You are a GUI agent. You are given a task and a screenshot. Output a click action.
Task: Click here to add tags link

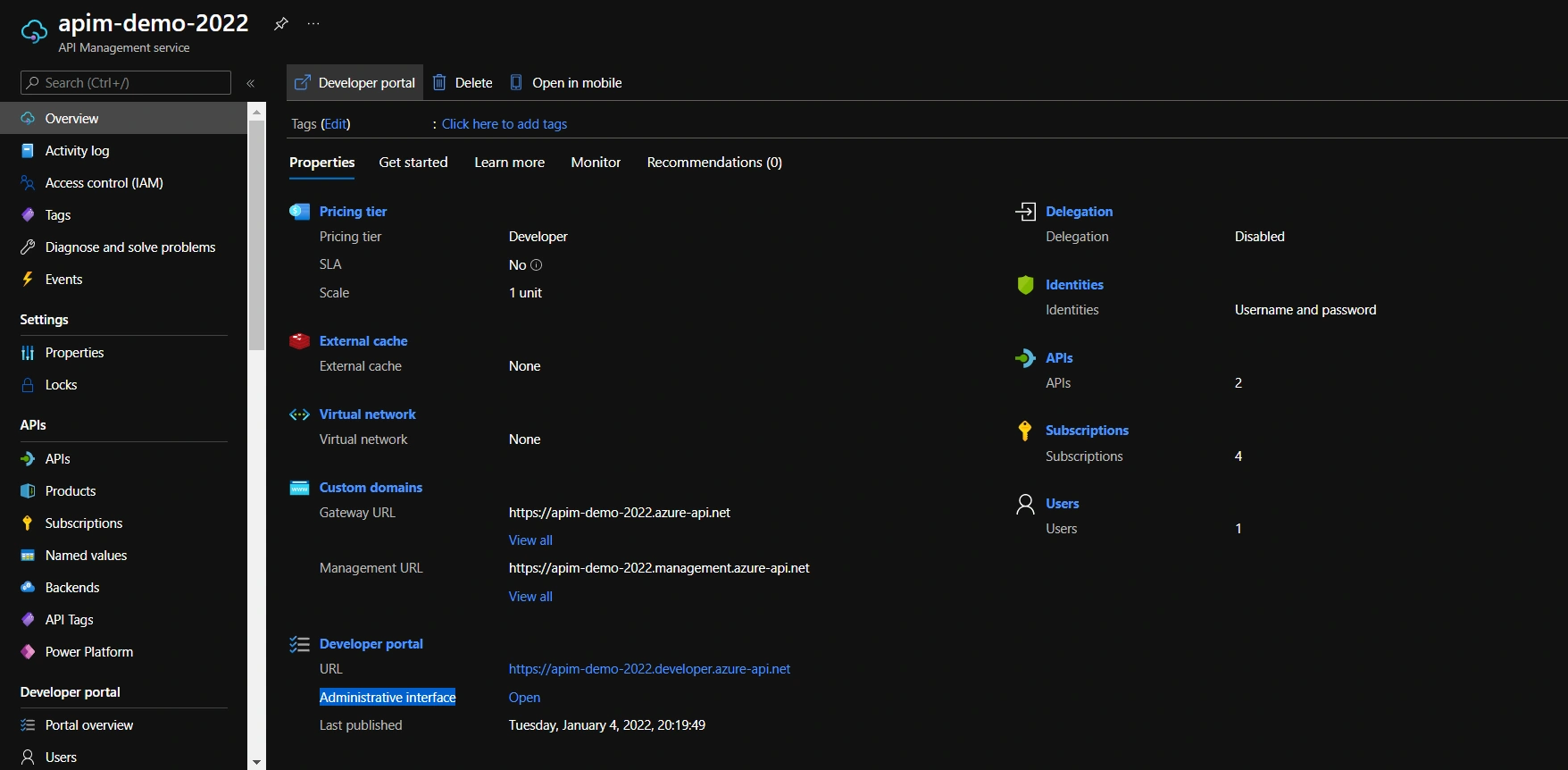point(505,124)
